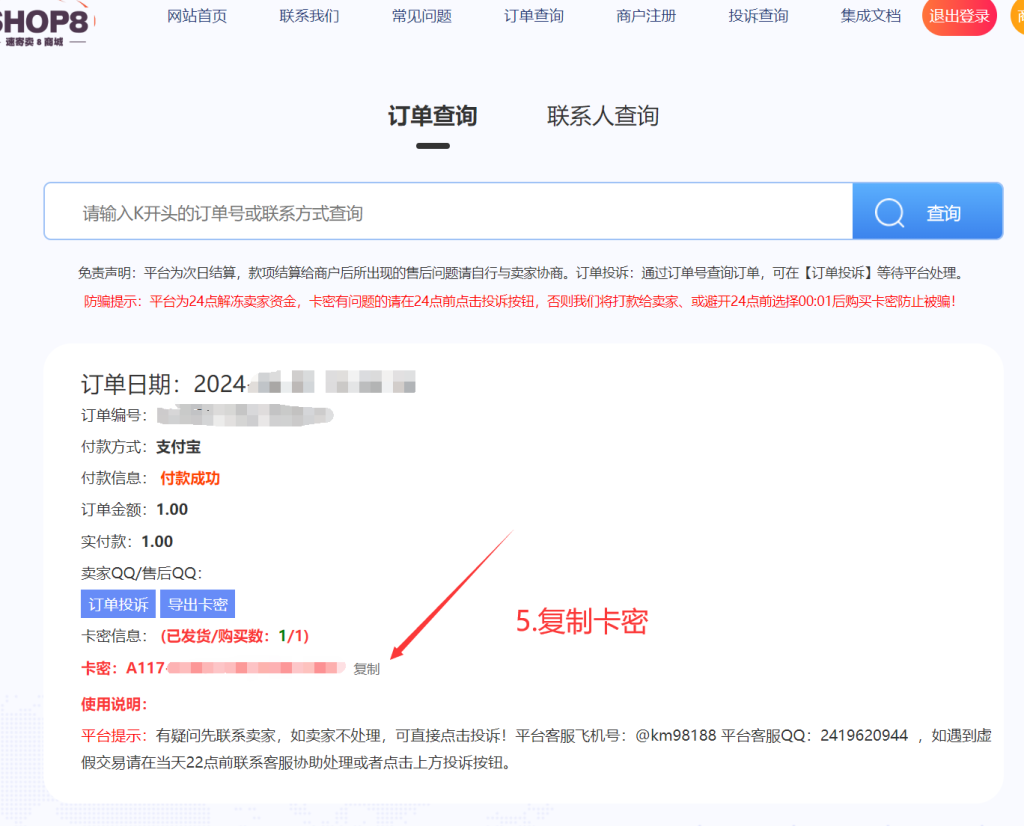1024x826 pixels.
Task: Click the 卖家QQ/售后QQ label
Action: coord(142,573)
